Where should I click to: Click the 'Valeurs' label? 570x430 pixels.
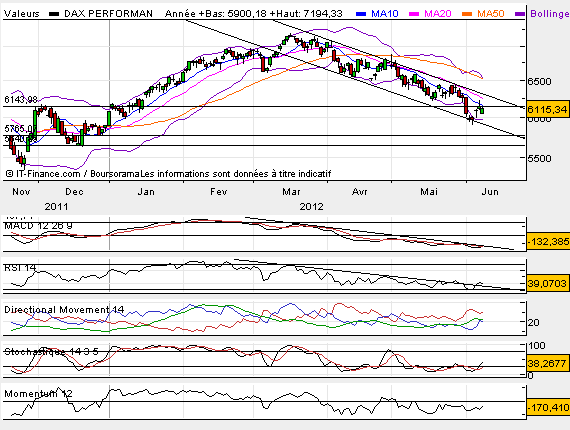(x=21, y=14)
